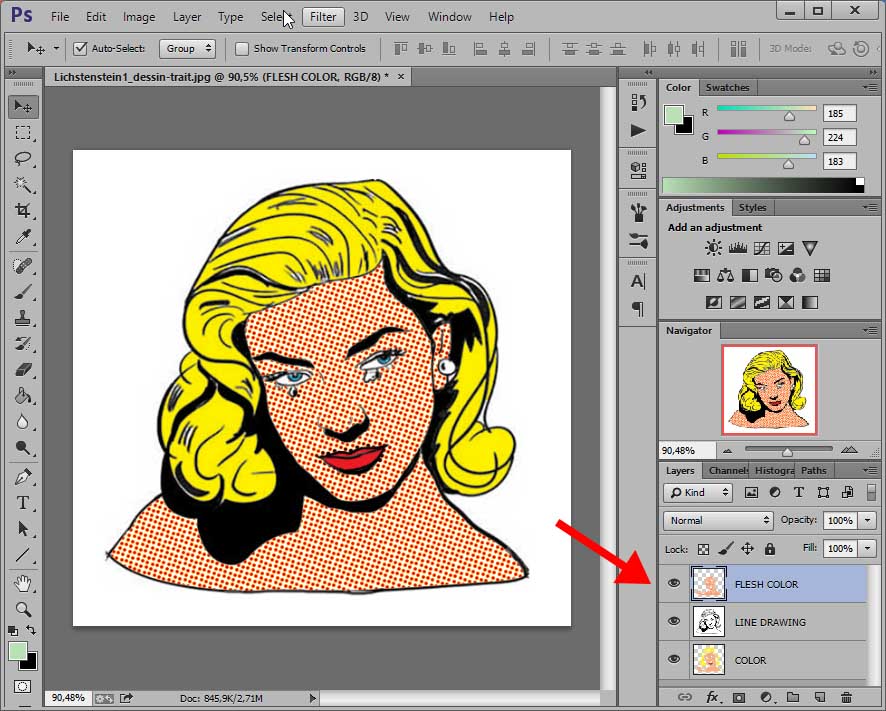The width and height of the screenshot is (886, 711).
Task: Add a Color Balance adjustment
Action: point(726,276)
